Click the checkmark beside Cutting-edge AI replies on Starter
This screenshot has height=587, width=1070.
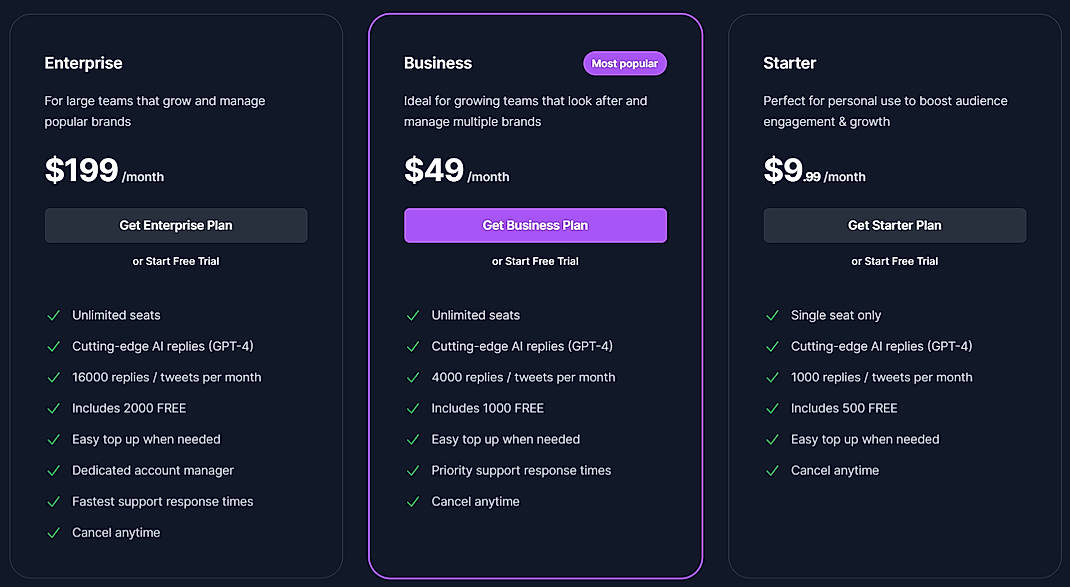click(772, 346)
